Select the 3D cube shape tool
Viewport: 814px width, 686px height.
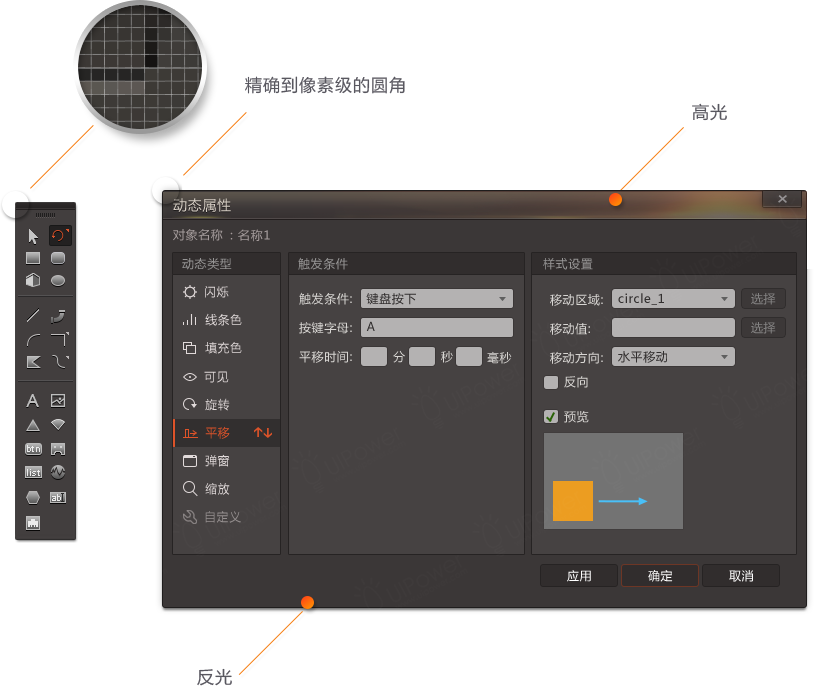(33, 280)
